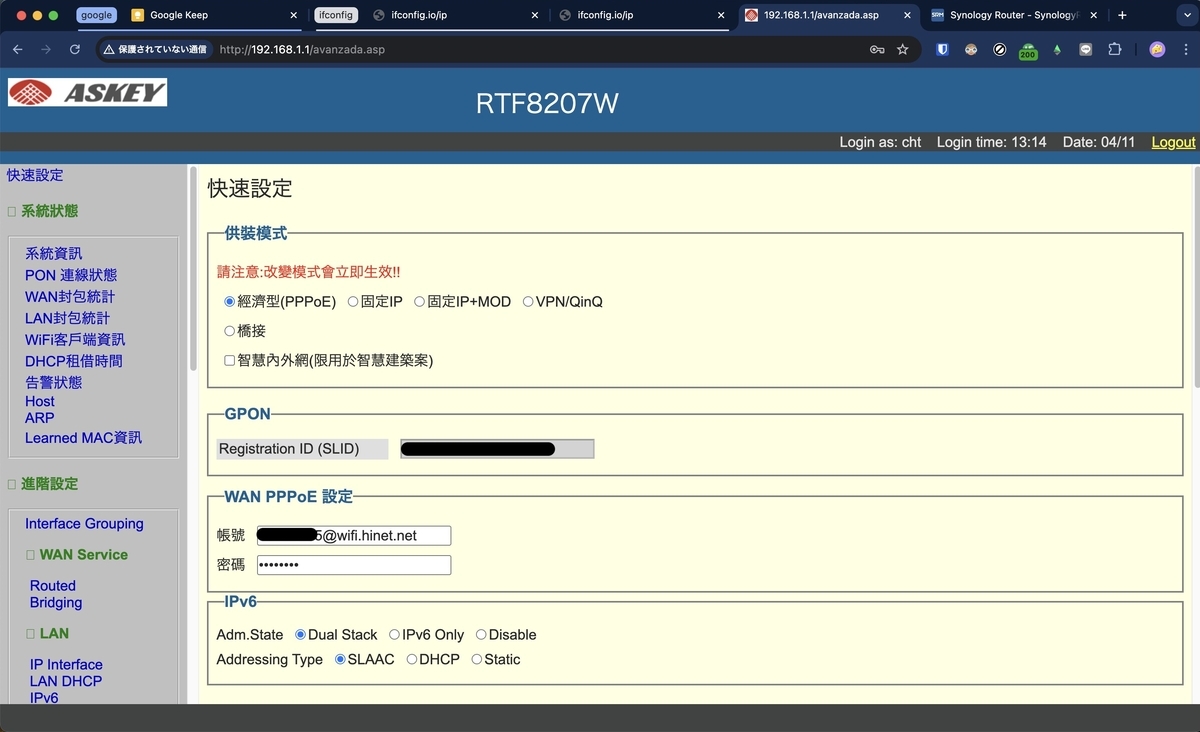Open the Bitwarden extension icon

click(941, 49)
